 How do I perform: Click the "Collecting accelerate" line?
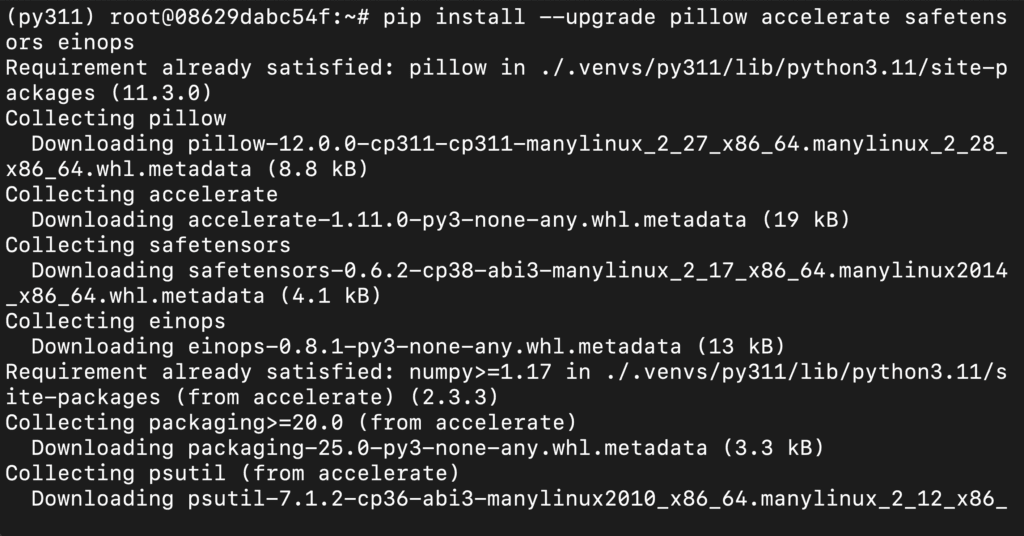(x=141, y=195)
